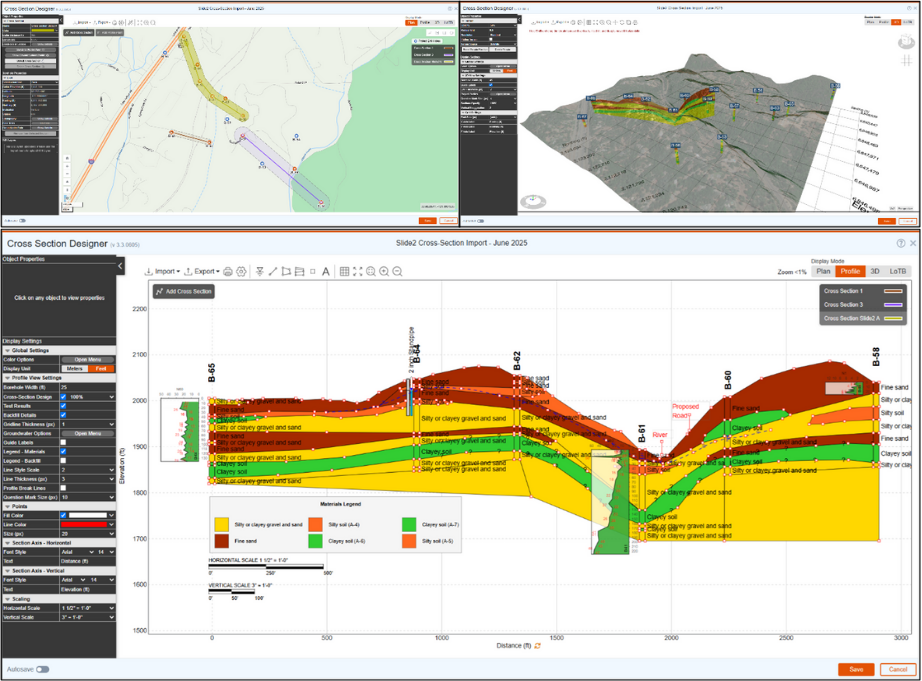This screenshot has height=681, width=922.
Task: Click the Add Cross Section button
Action: point(183,291)
